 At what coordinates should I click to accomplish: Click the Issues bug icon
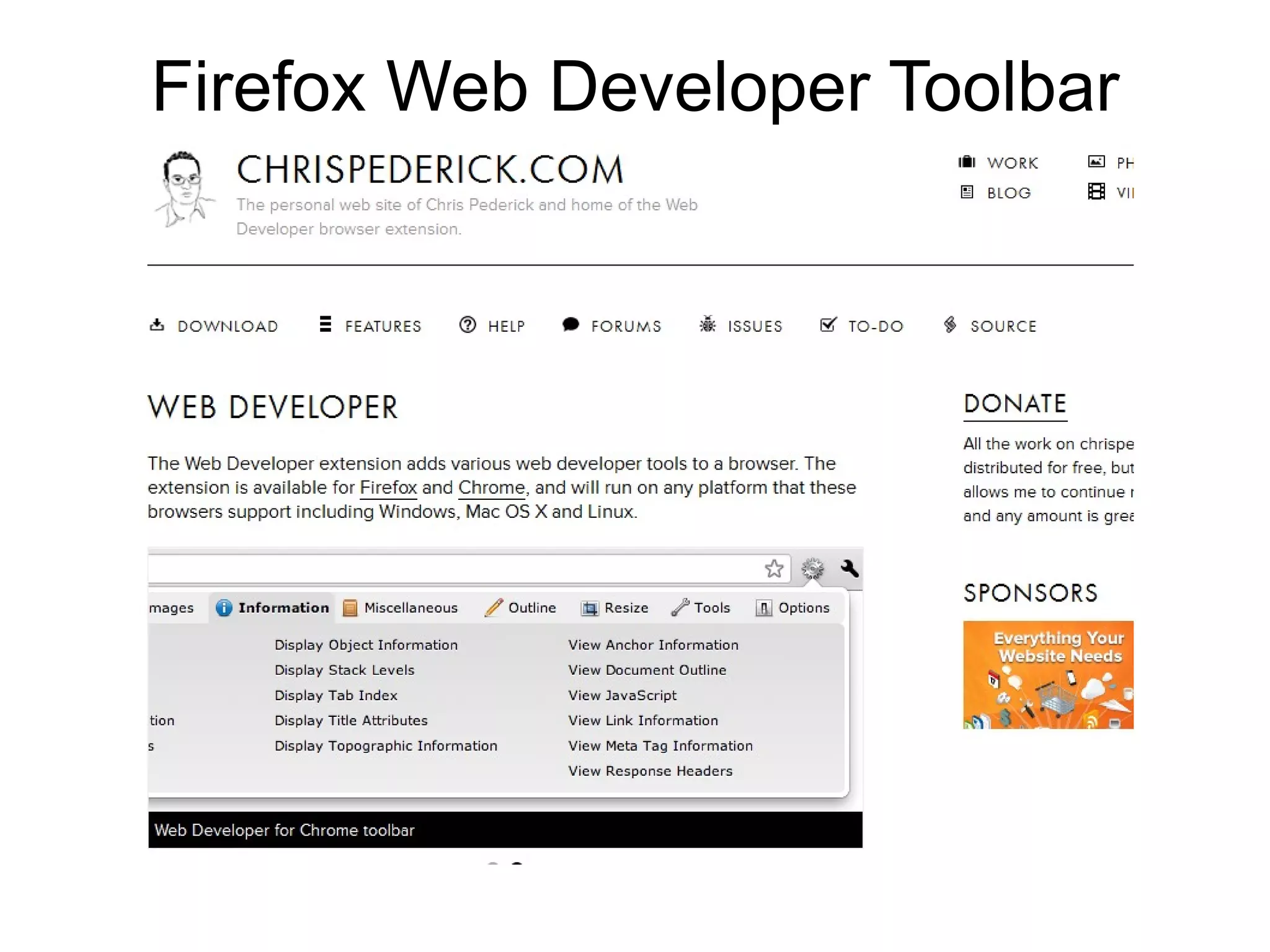[708, 324]
